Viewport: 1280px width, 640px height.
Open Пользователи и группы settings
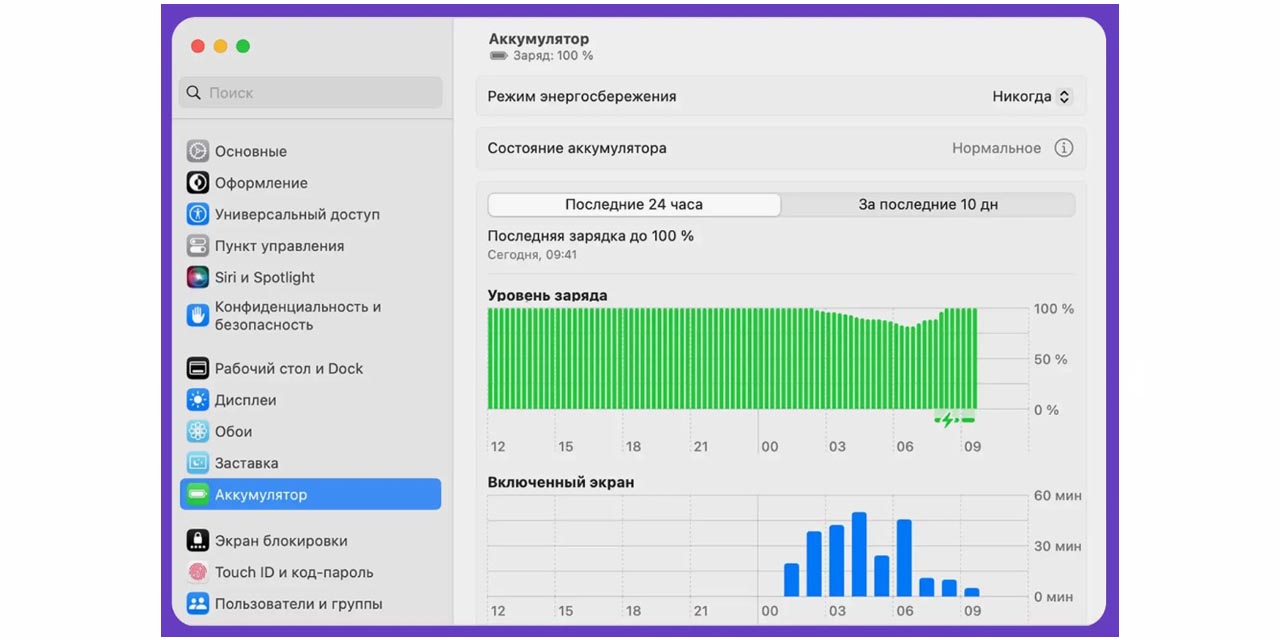pyautogui.click(x=298, y=604)
